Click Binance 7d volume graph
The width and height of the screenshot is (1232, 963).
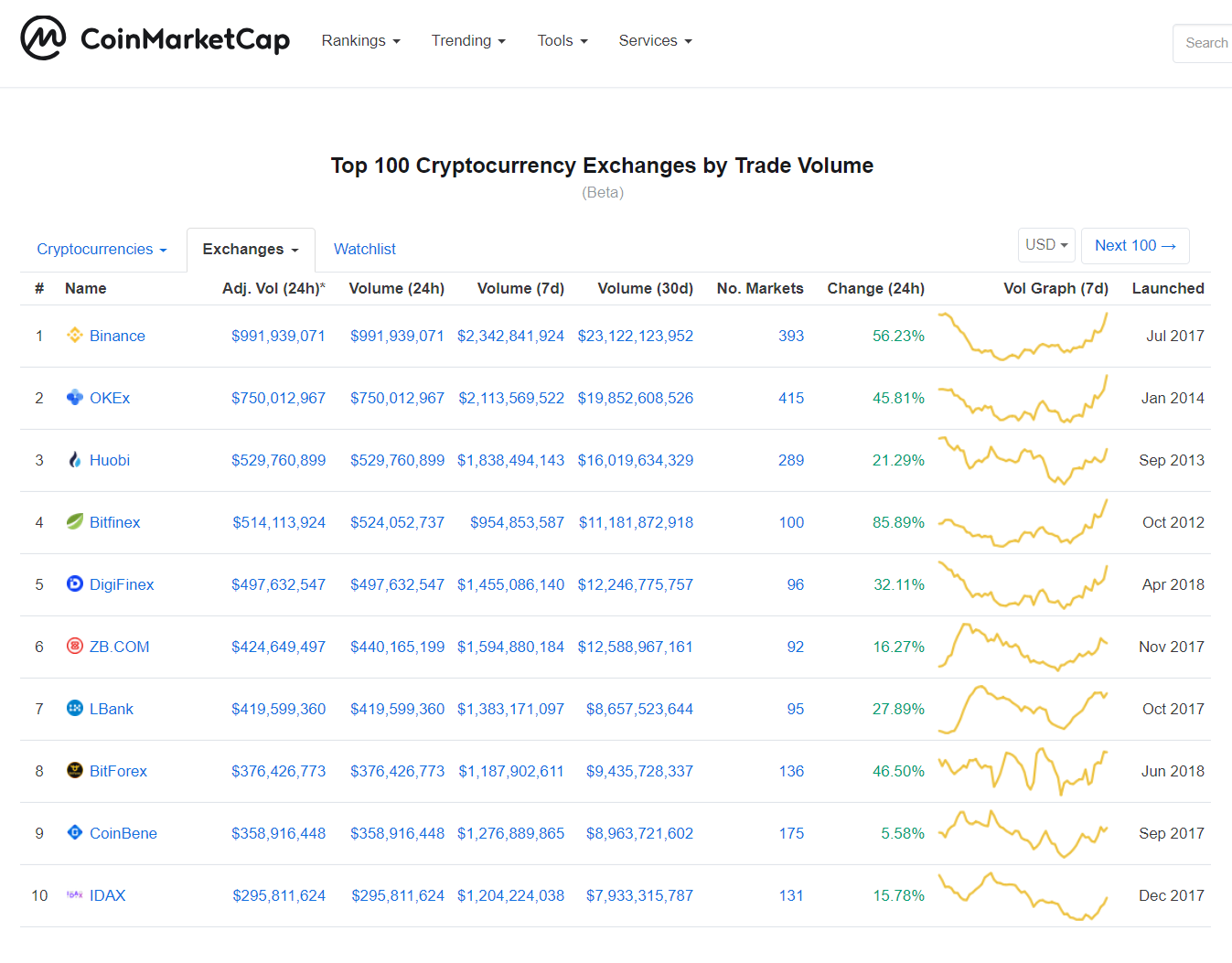pos(1023,336)
